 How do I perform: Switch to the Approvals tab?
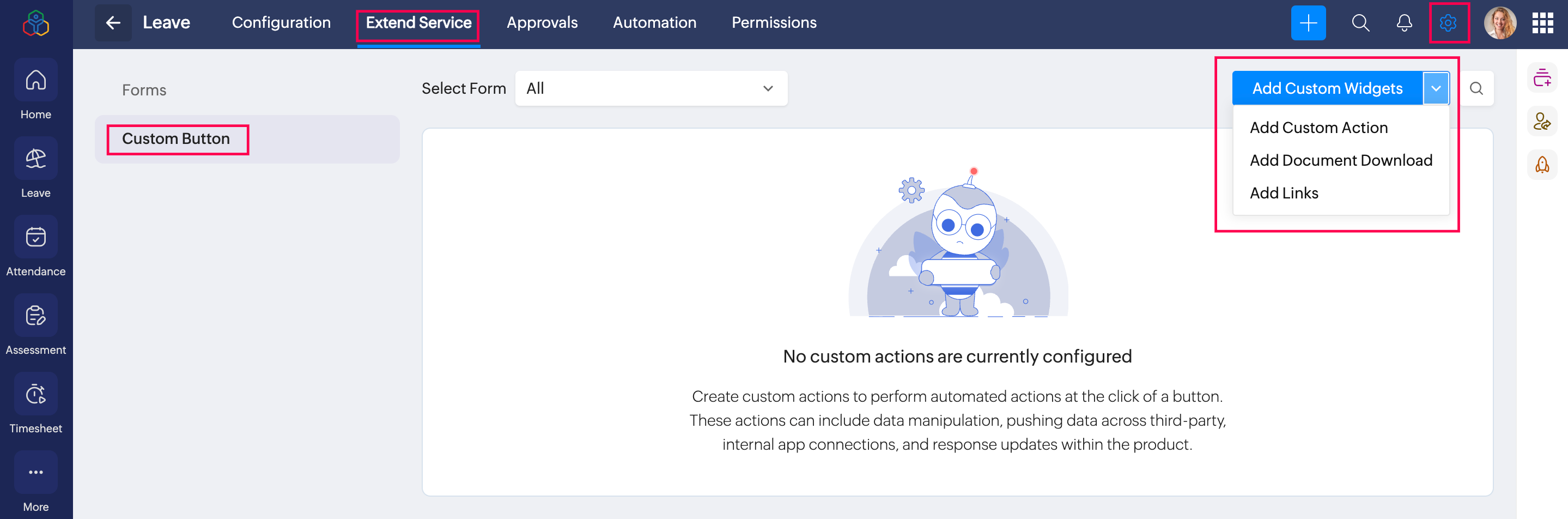[542, 23]
